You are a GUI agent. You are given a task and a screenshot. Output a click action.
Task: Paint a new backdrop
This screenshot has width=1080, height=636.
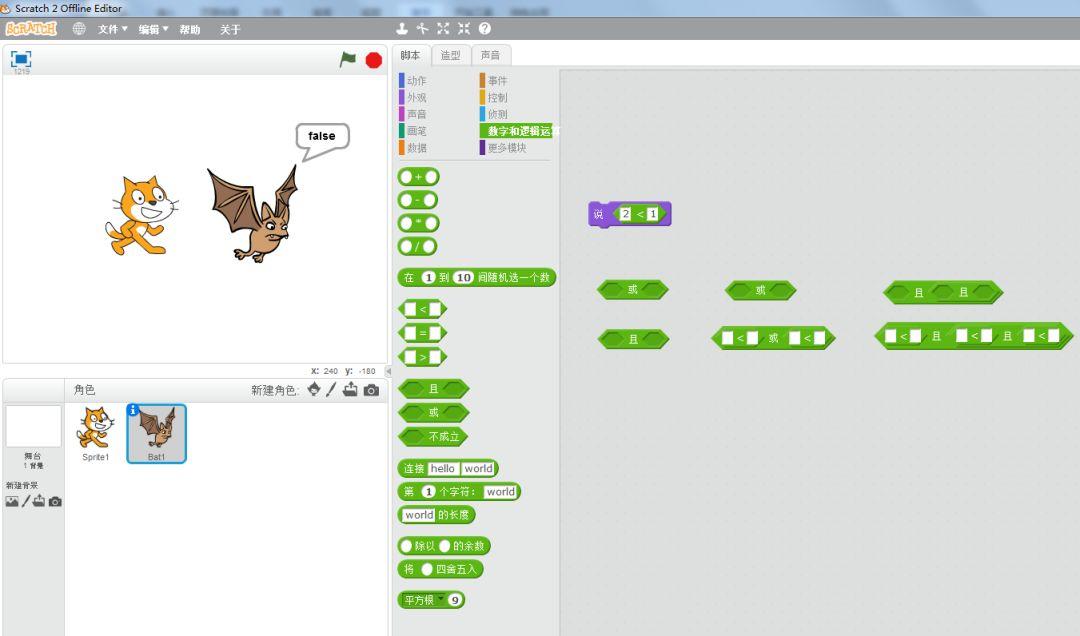pos(26,501)
